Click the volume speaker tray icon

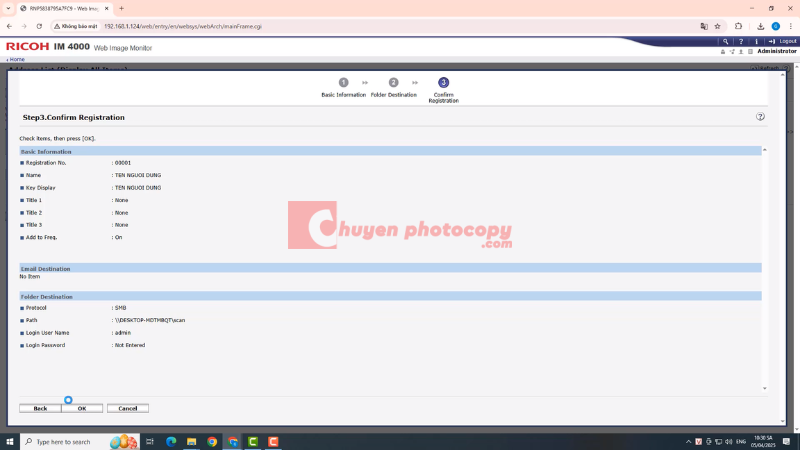[x=729, y=442]
